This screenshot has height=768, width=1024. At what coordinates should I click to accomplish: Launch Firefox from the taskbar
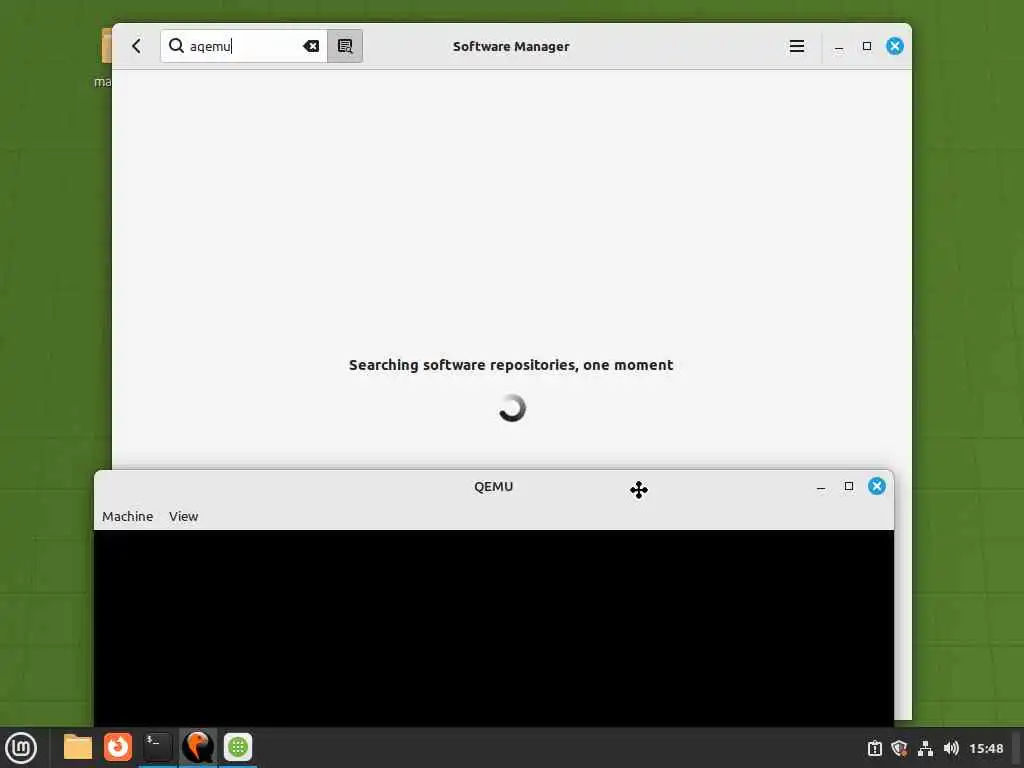pyautogui.click(x=118, y=747)
